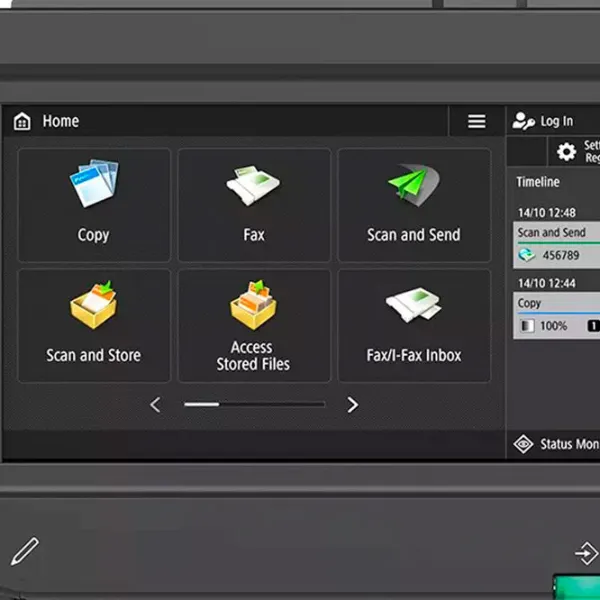Viewport: 600px width, 600px height.
Task: Open the Settings gear icon
Action: (x=566, y=152)
